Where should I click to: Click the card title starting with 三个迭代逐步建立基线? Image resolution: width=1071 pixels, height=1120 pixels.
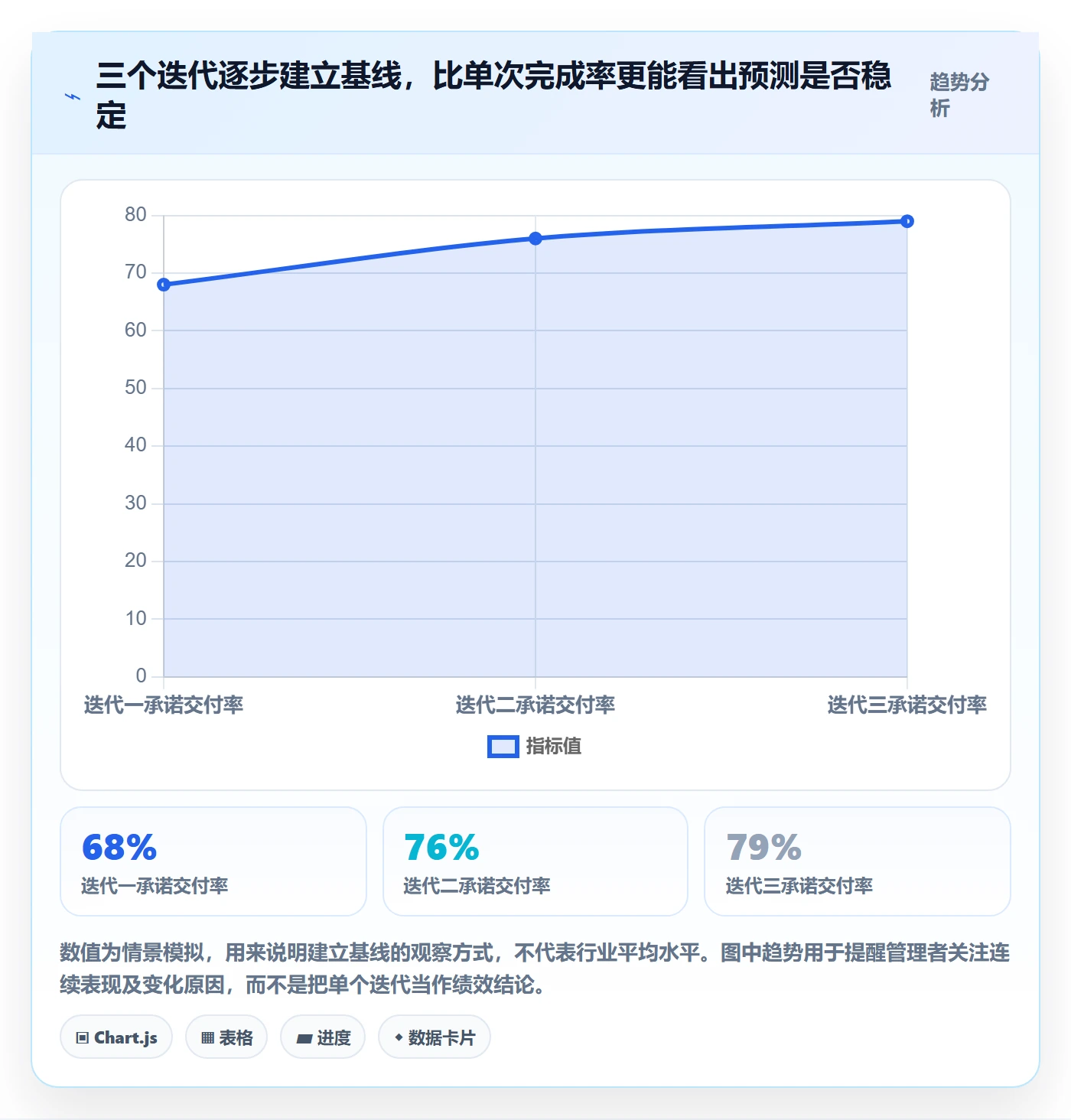pos(493,96)
